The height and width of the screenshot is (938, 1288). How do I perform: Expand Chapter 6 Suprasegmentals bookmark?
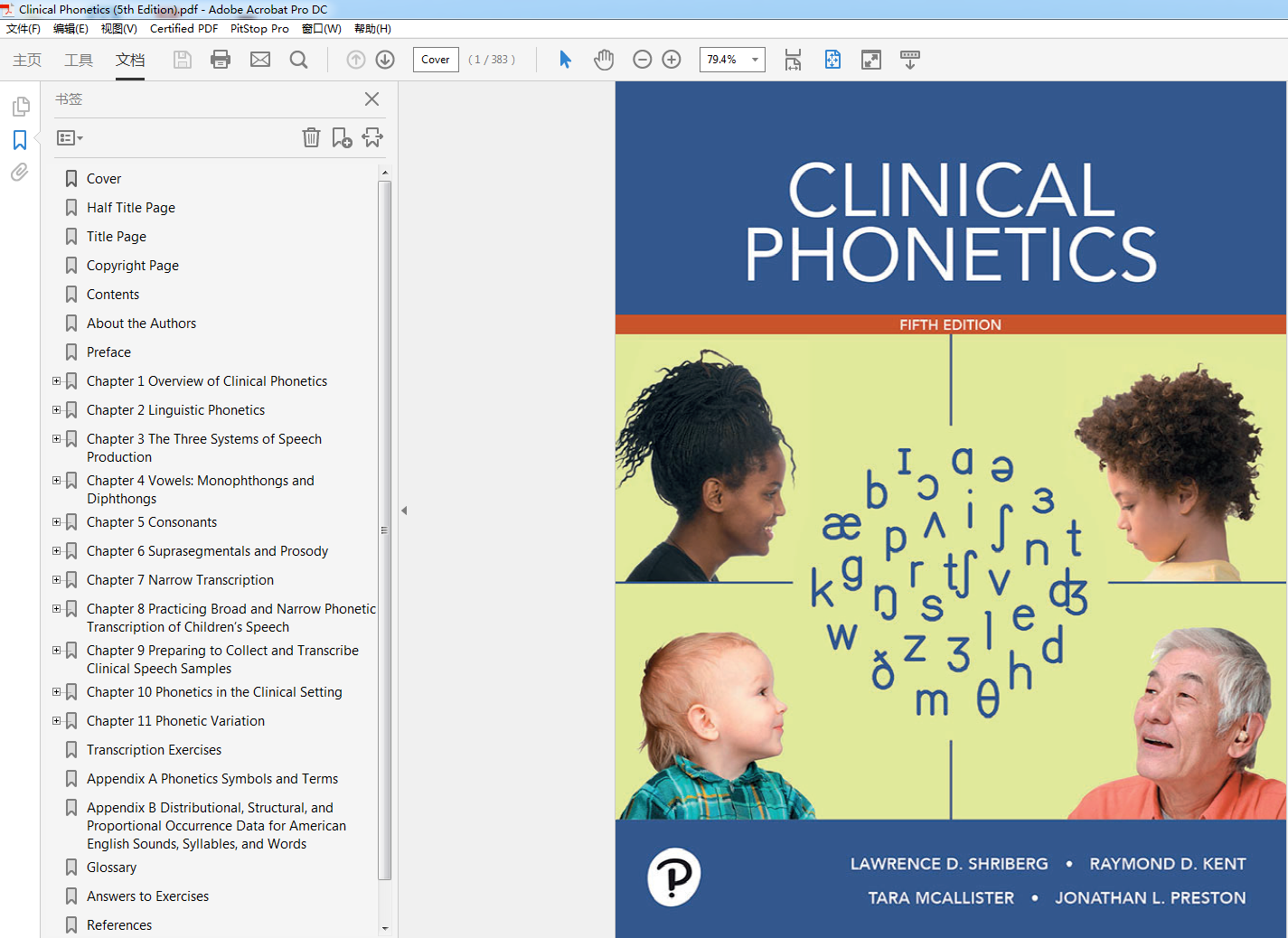pos(56,551)
